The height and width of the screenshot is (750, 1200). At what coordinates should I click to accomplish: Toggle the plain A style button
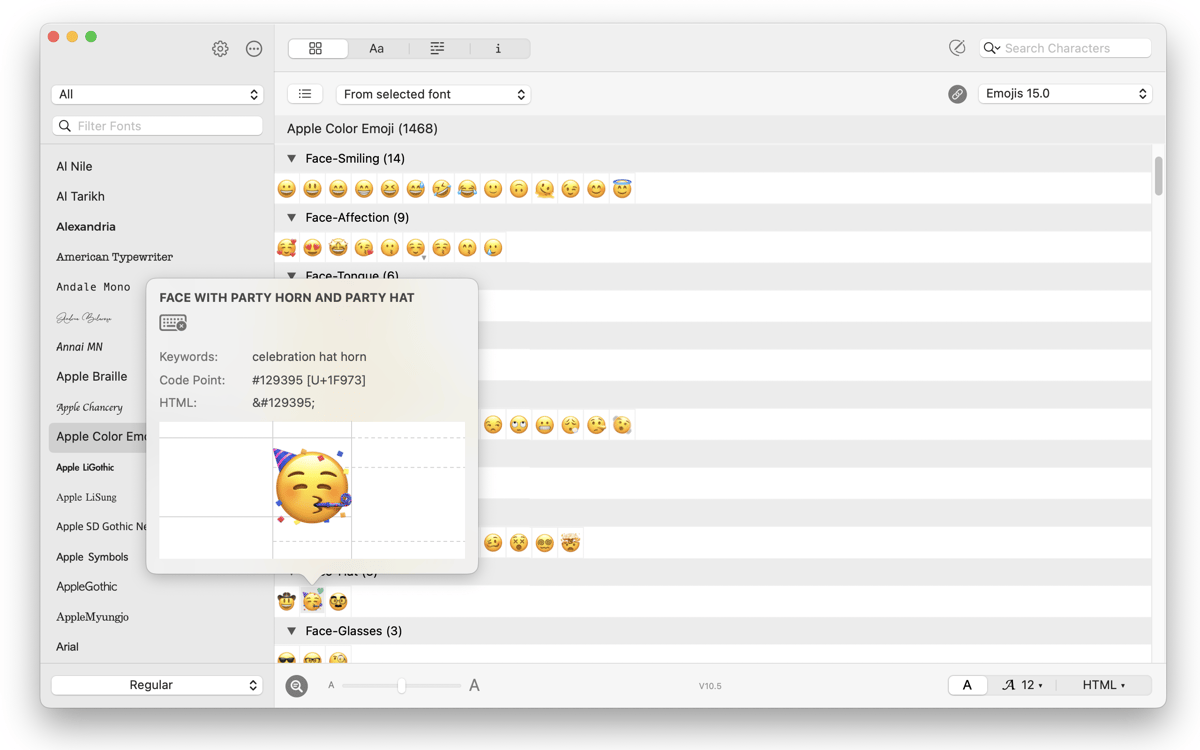(967, 685)
